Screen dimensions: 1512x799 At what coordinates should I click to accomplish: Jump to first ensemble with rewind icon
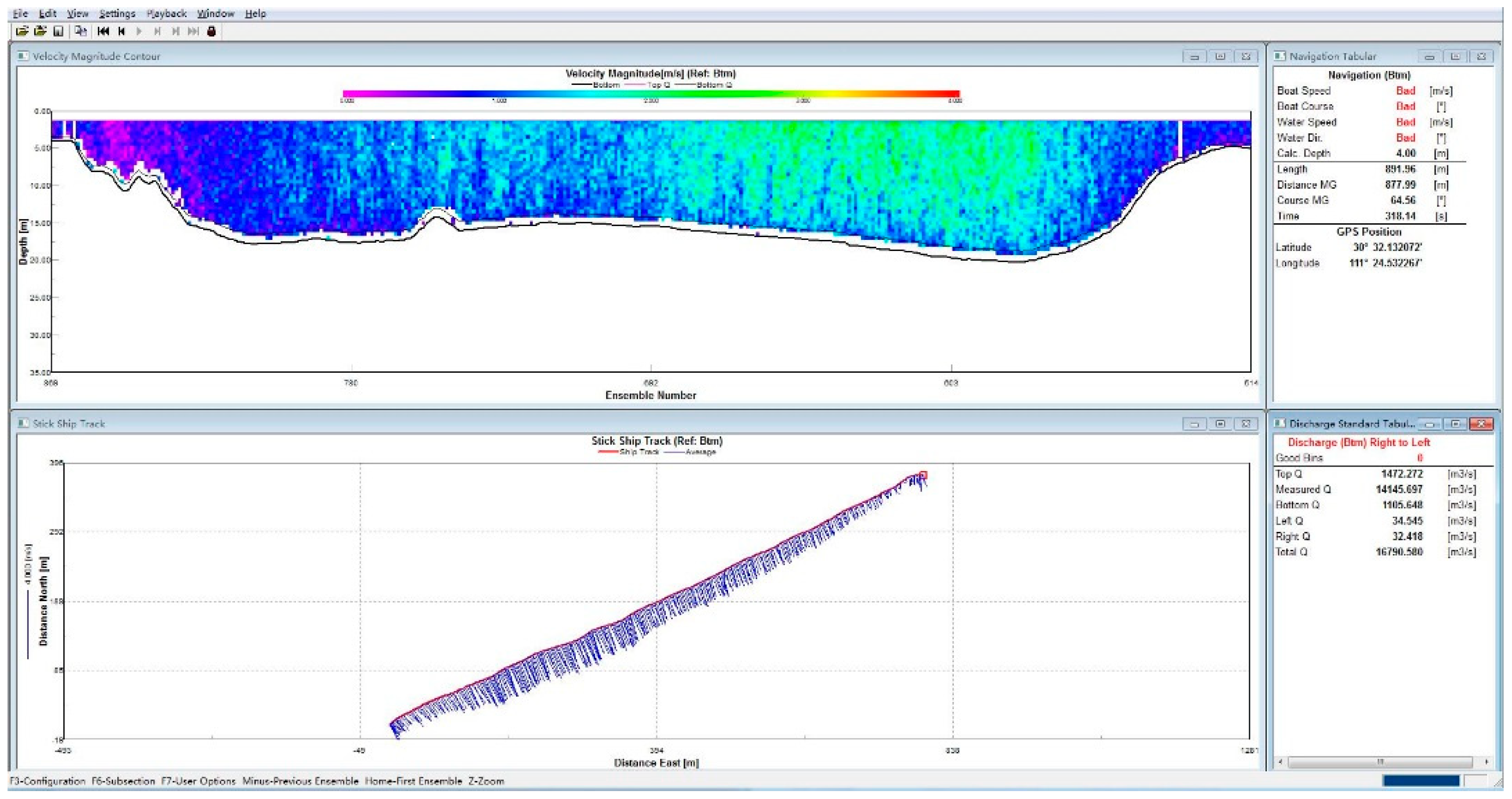click(103, 31)
